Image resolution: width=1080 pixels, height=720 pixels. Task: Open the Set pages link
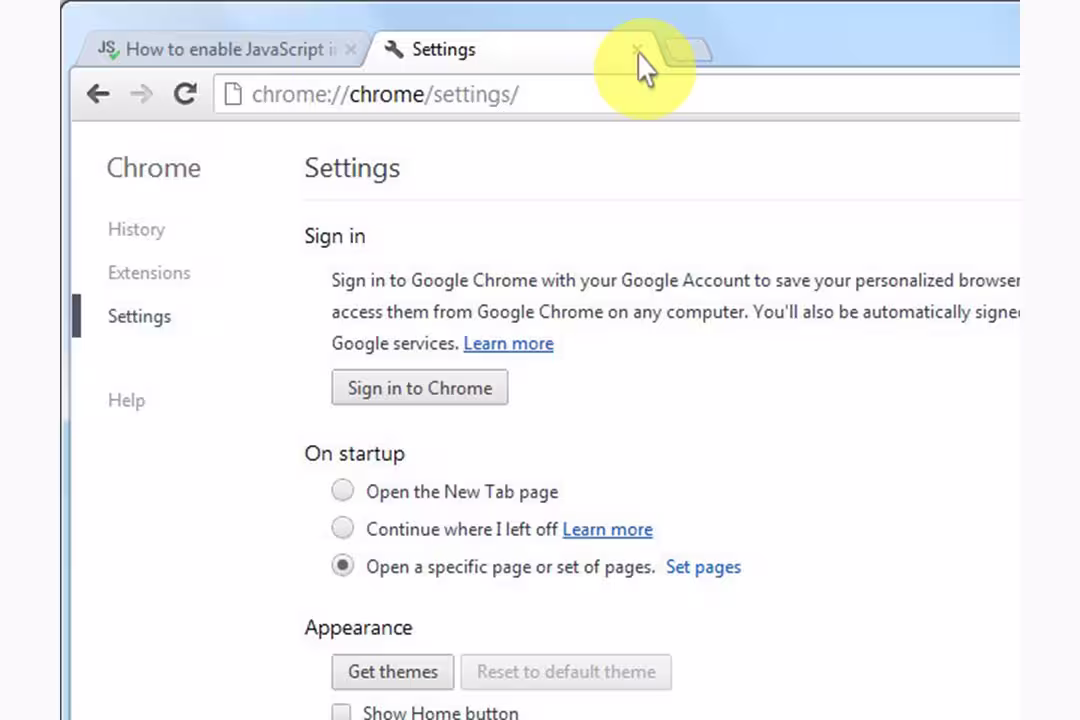click(703, 567)
